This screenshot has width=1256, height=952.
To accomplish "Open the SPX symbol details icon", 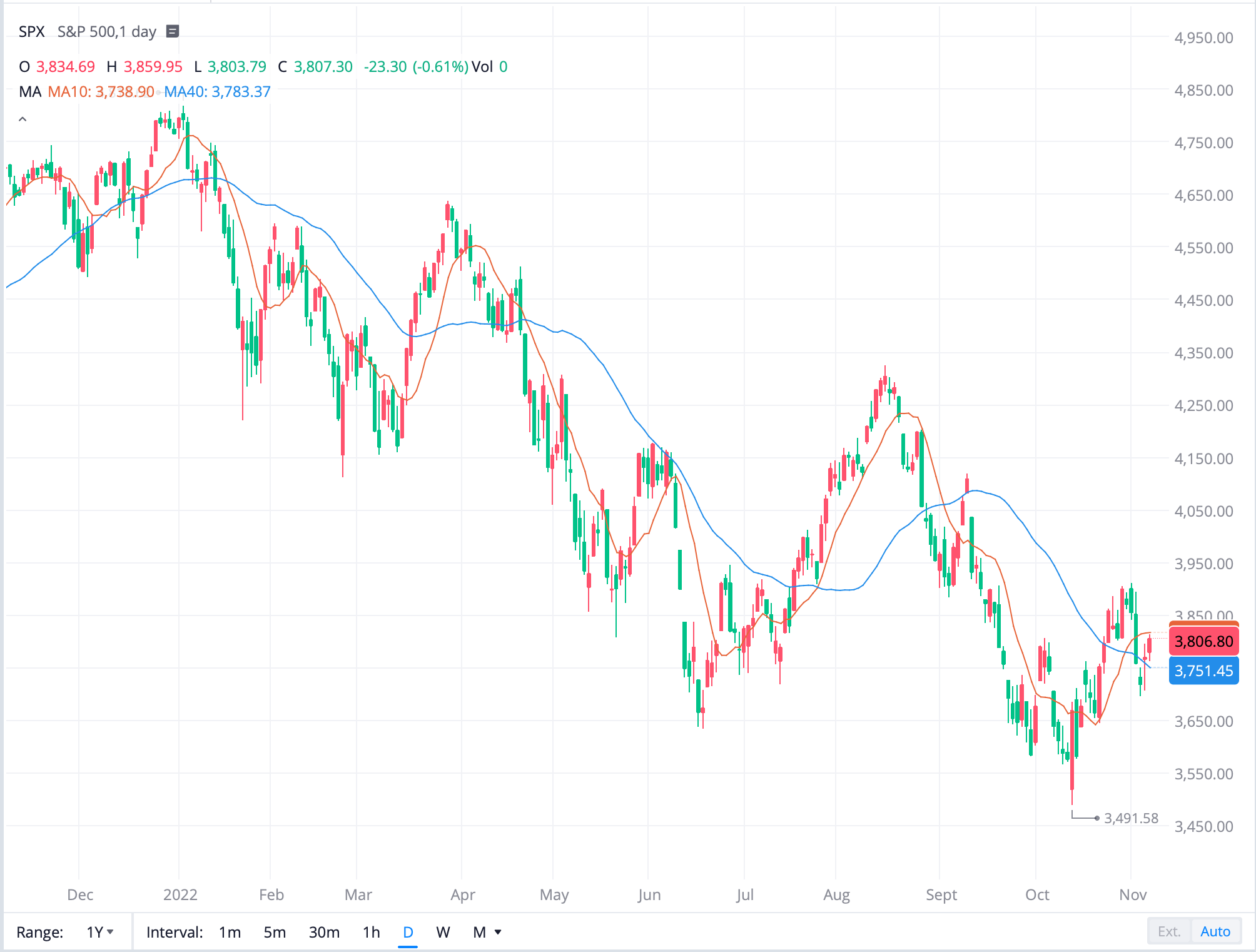I will pos(173,31).
